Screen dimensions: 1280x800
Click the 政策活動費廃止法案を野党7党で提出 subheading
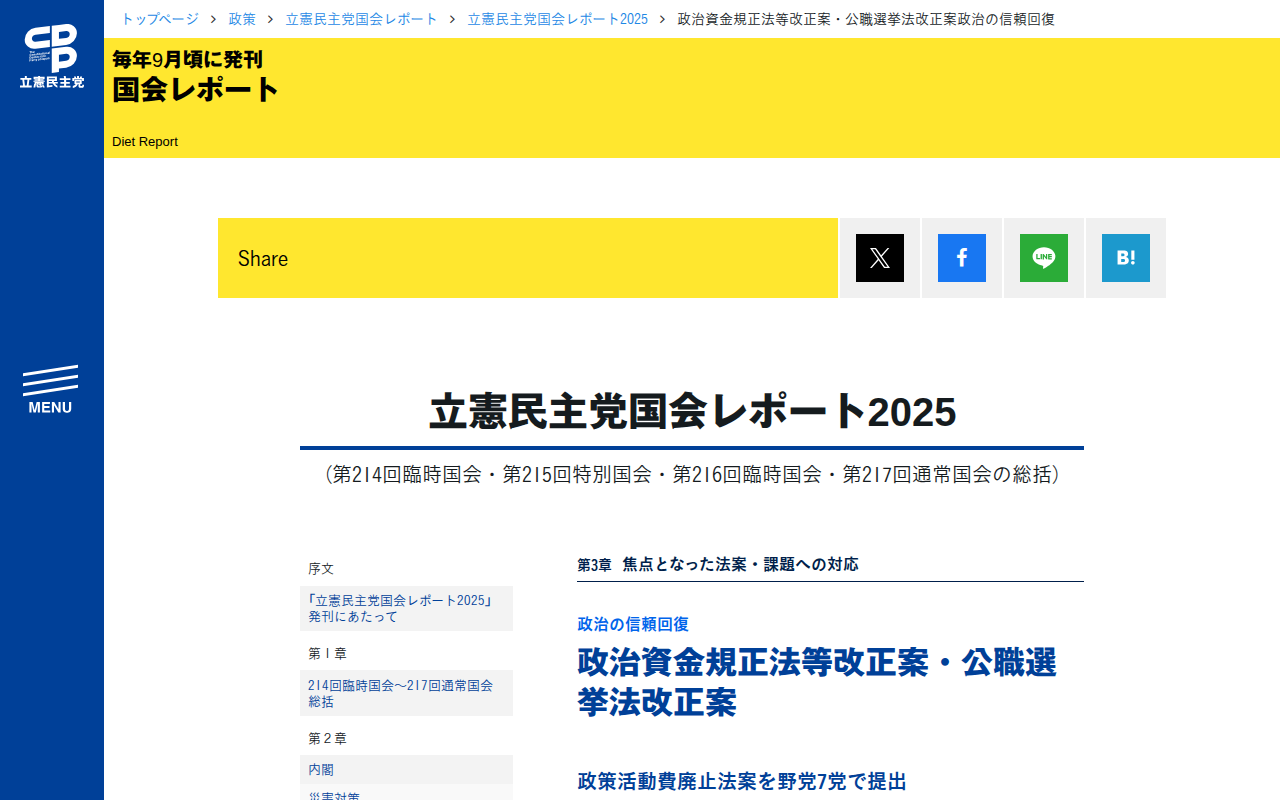click(742, 781)
